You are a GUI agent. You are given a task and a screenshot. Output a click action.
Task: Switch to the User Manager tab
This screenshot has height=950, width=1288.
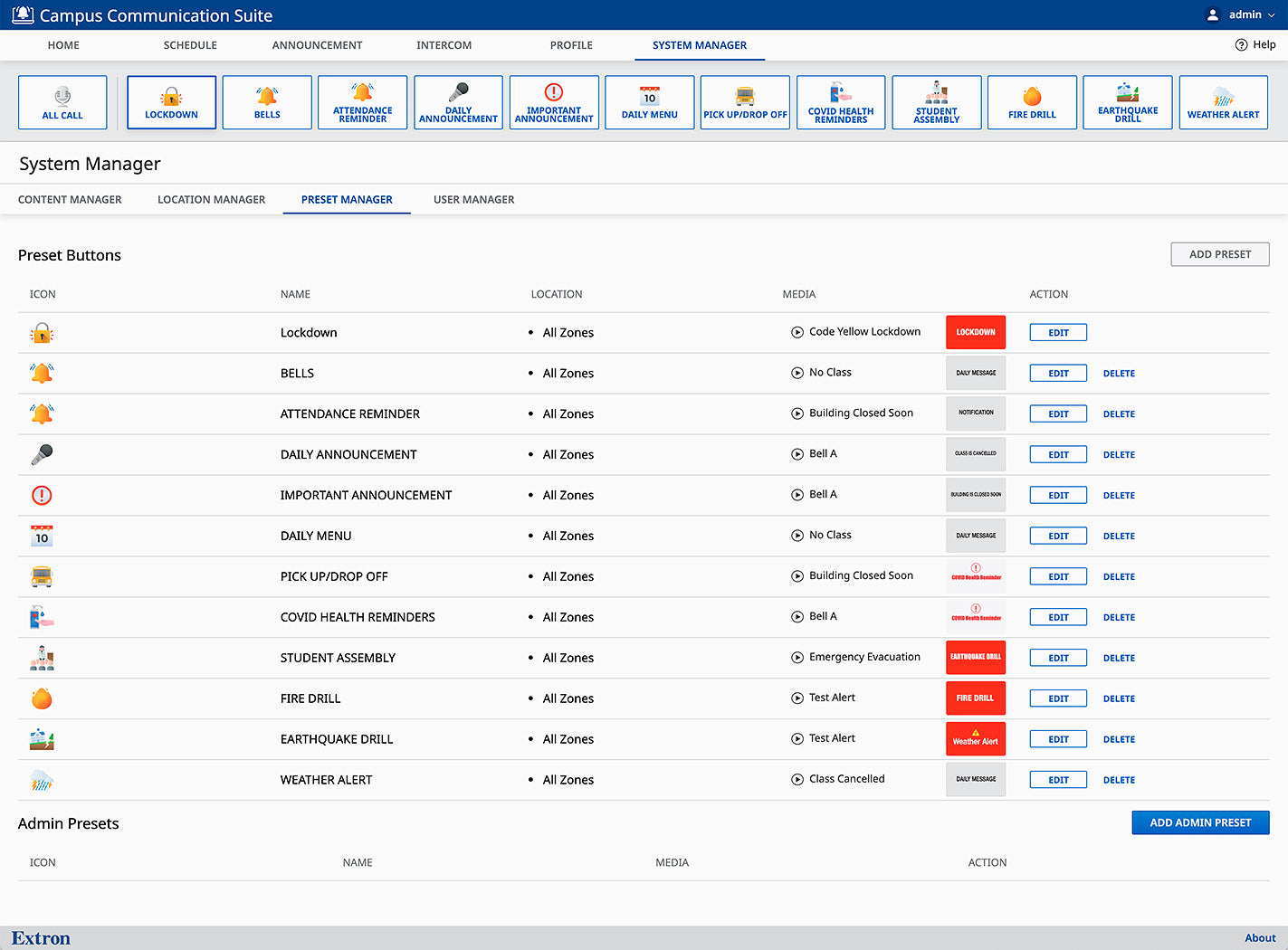pos(473,199)
